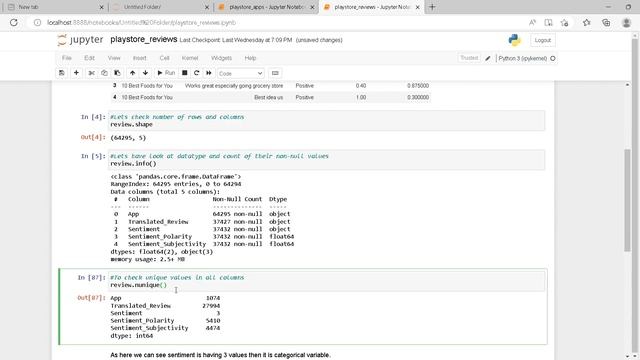The image size is (640, 360).
Task: Click the memory usage line in output
Action: (x=147, y=259)
